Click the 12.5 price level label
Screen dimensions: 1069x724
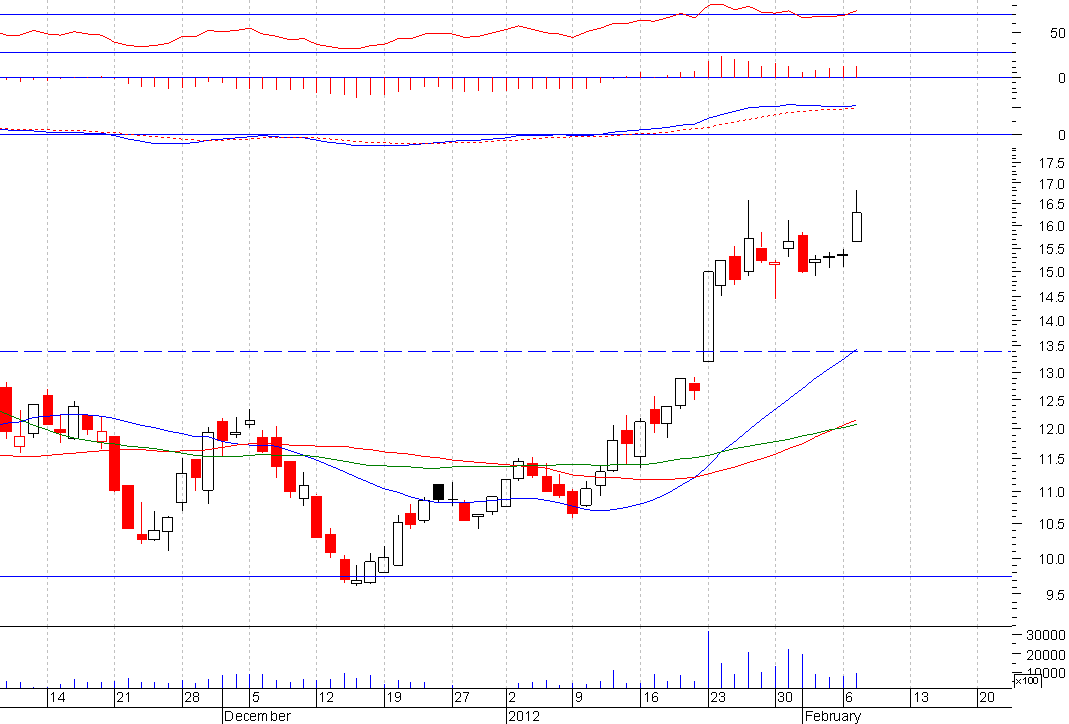coord(1051,402)
